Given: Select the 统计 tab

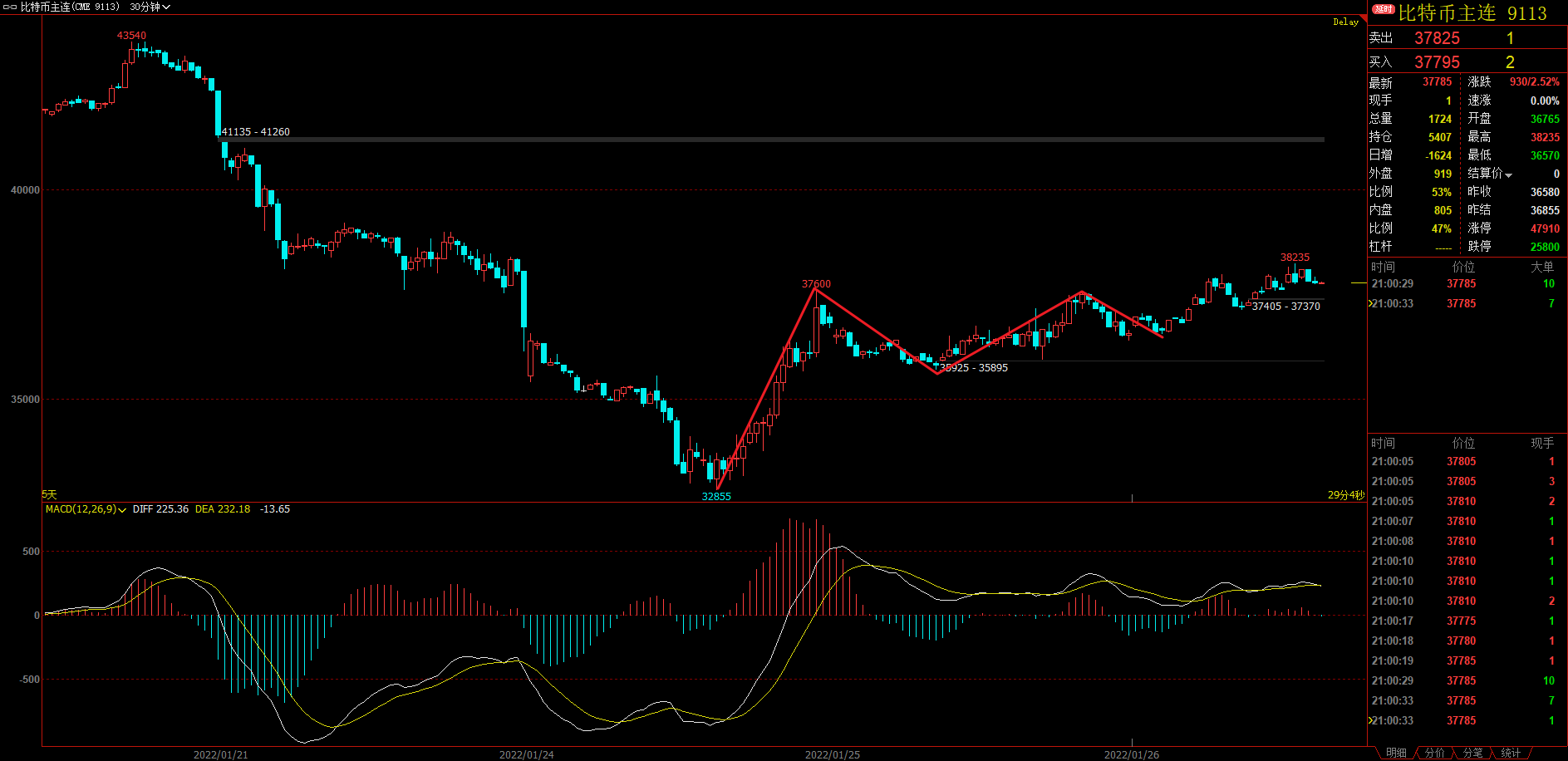Looking at the screenshot, I should [1511, 753].
